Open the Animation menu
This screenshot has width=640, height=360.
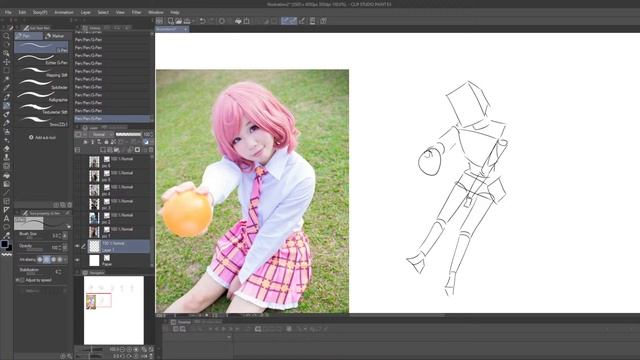tap(64, 12)
